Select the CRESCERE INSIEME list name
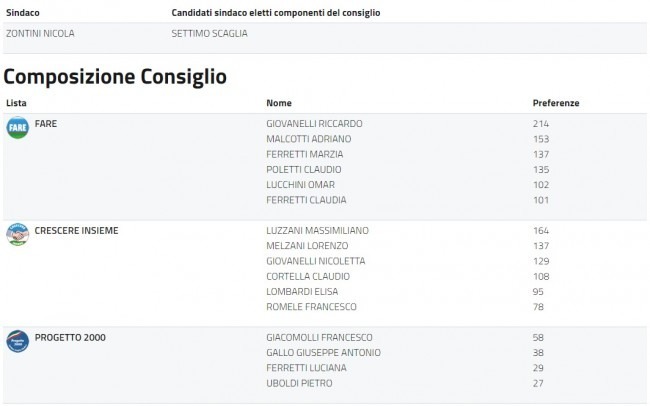The image size is (650, 406). point(77,230)
